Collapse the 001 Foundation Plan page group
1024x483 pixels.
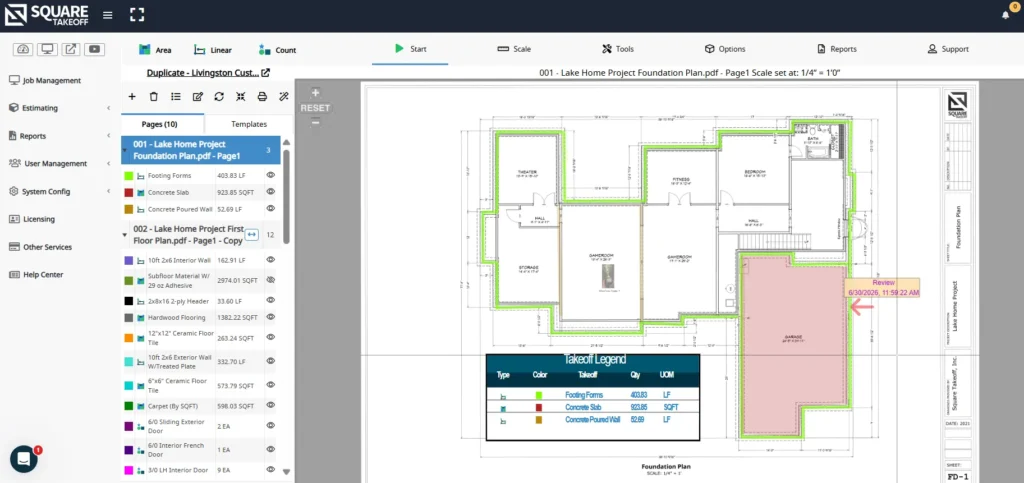(x=125, y=150)
